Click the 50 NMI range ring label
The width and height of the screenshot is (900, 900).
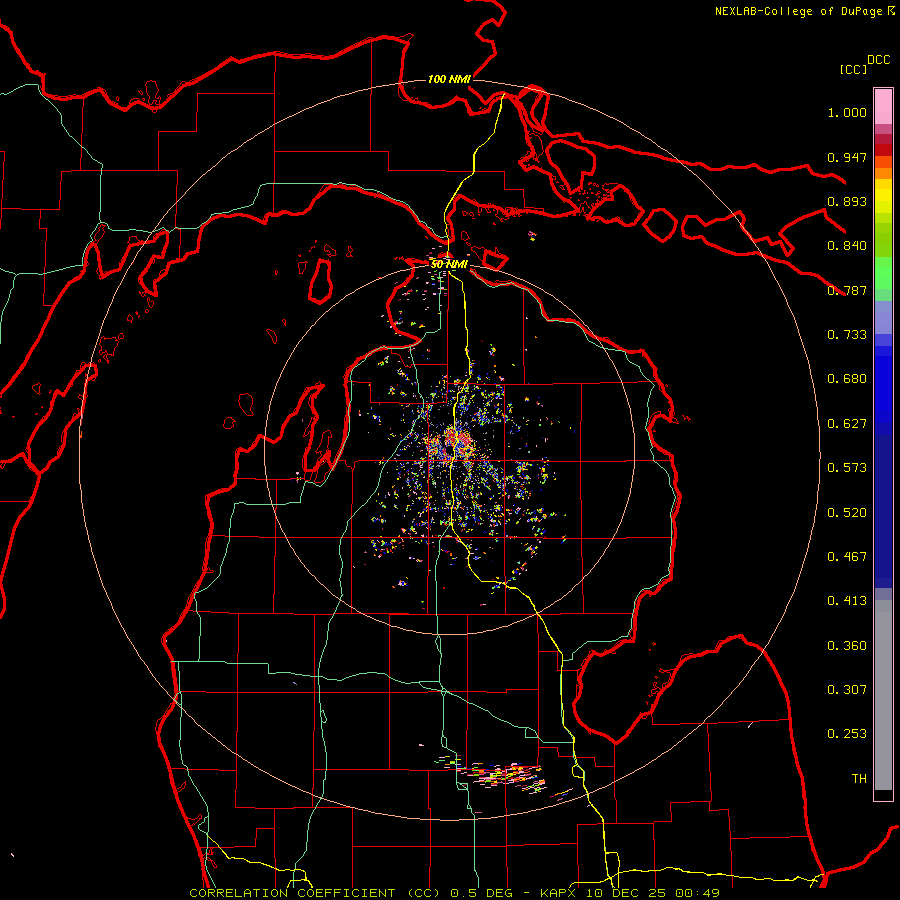[x=449, y=264]
